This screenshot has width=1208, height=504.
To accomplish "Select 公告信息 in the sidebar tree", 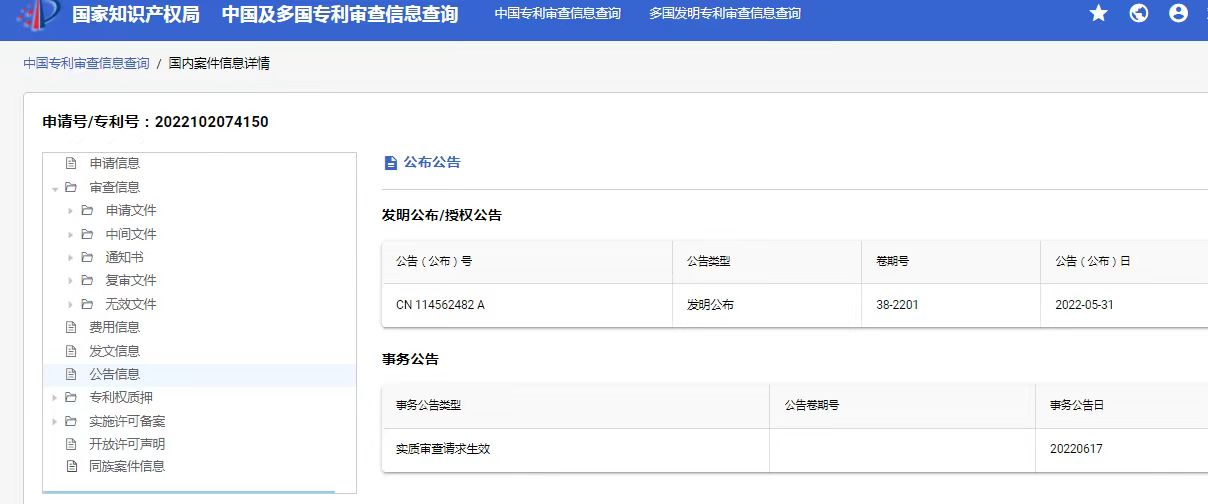I will tap(114, 374).
